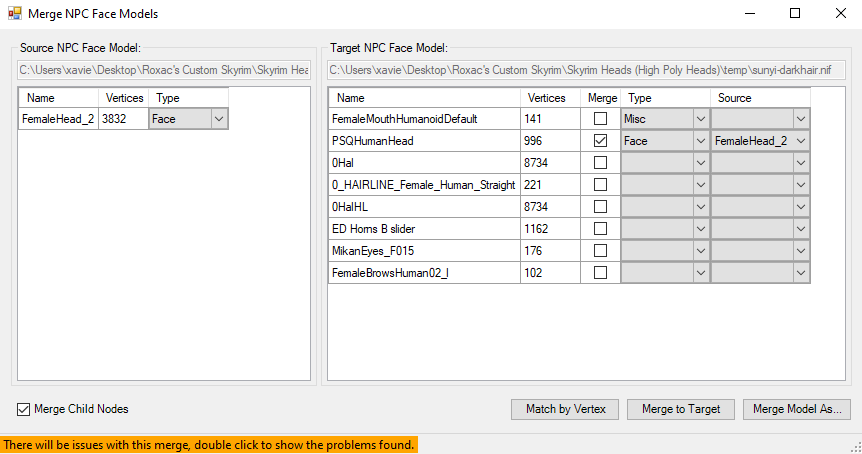The height and width of the screenshot is (454, 862).
Task: Open Type dropdown for FemaleBrowsHuman02_l
Action: [665, 273]
